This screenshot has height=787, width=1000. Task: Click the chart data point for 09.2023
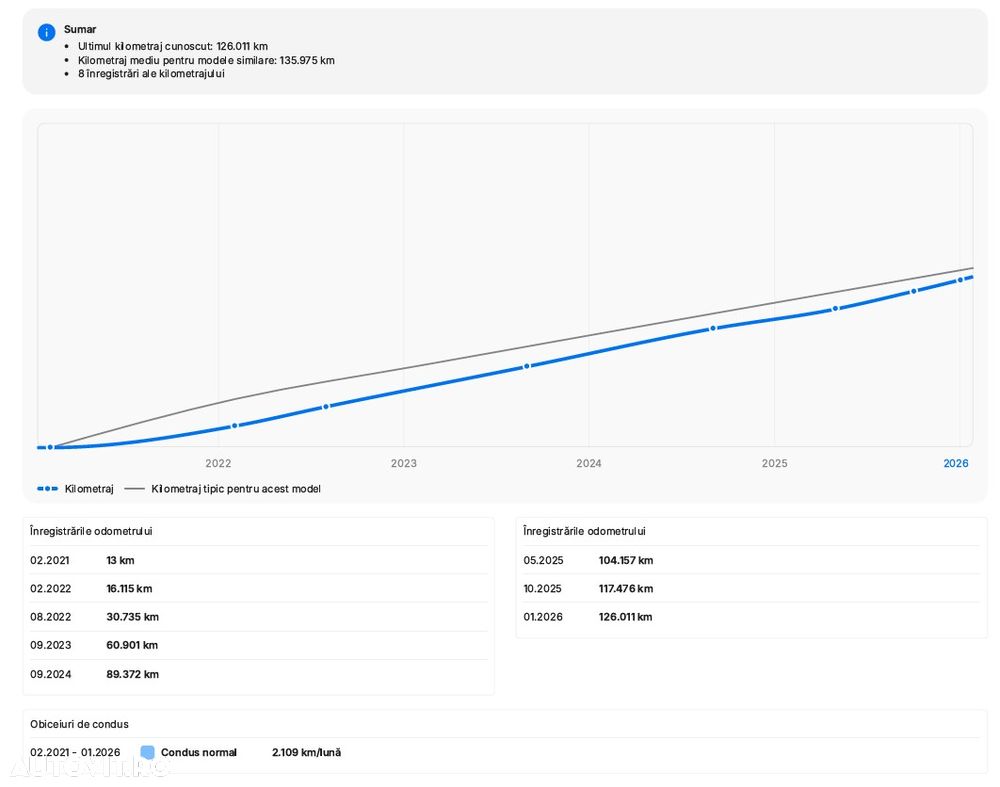(527, 366)
